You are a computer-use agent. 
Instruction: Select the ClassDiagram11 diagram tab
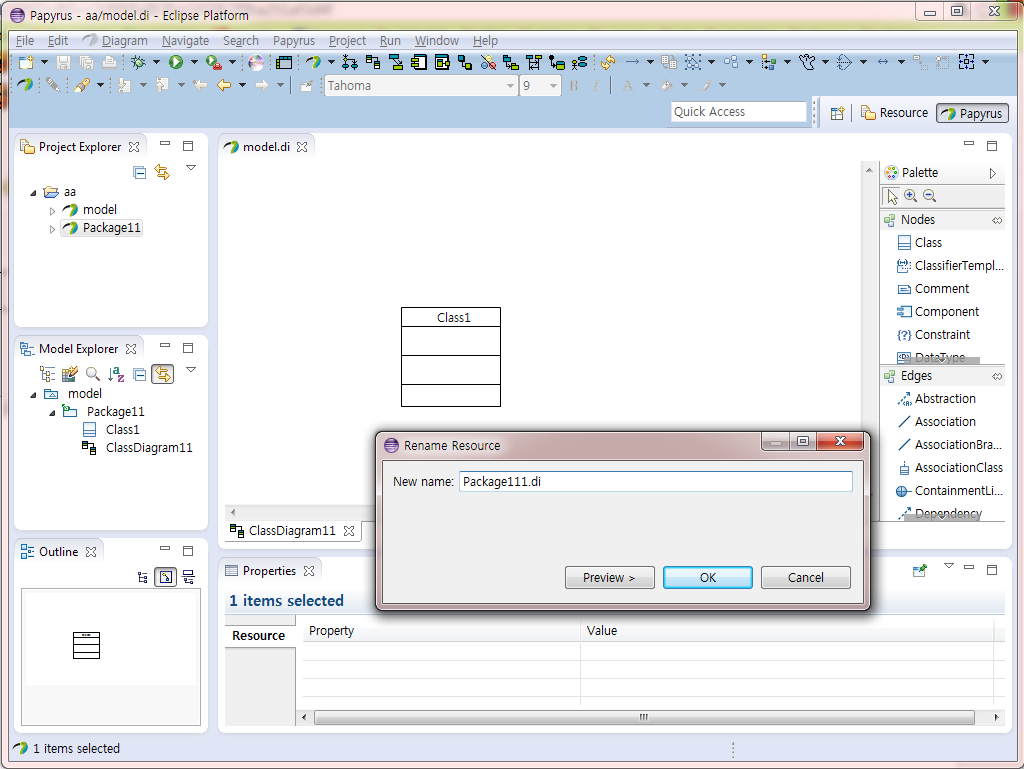pyautogui.click(x=292, y=531)
